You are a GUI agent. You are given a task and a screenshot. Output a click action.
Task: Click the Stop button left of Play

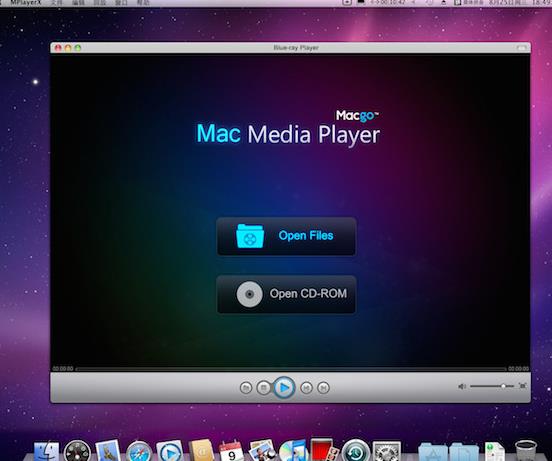[263, 388]
